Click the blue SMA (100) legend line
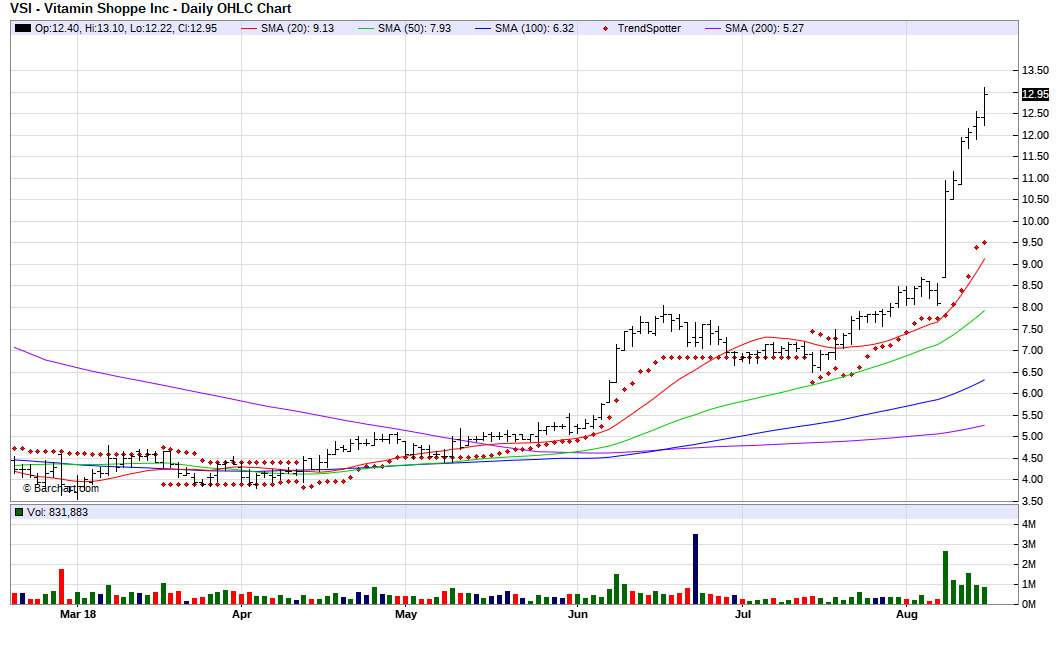 point(483,28)
